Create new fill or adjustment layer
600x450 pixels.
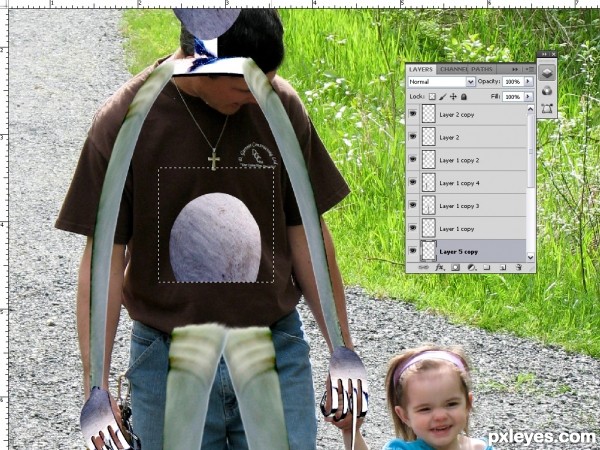point(471,267)
